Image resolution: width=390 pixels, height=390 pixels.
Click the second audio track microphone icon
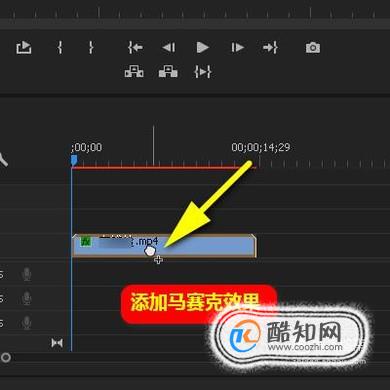tap(27, 298)
